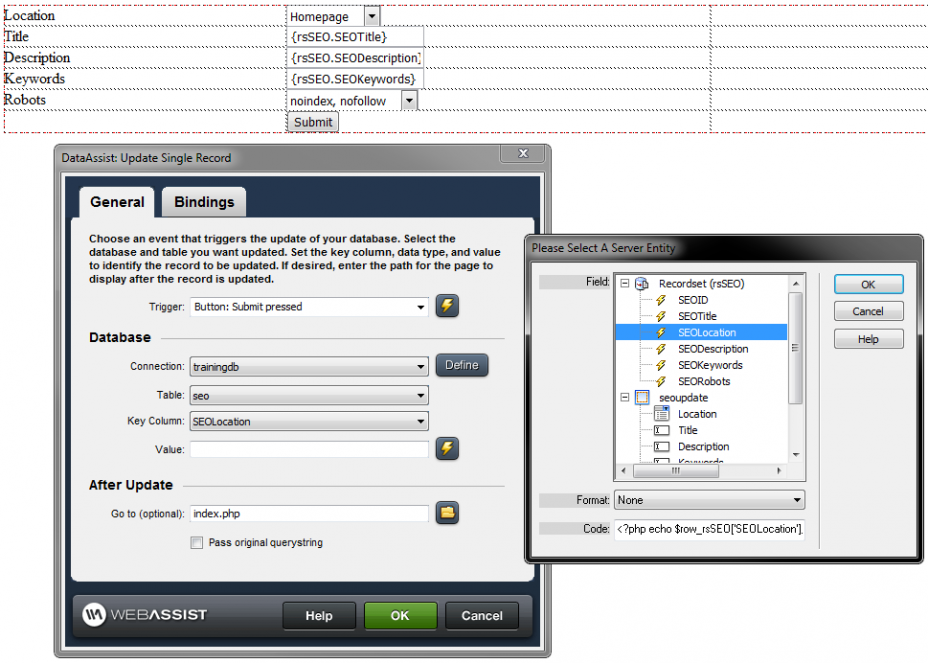Viewport: 928px width, 663px height.
Task: Enable Pass original querystring checkbox
Action: click(196, 542)
